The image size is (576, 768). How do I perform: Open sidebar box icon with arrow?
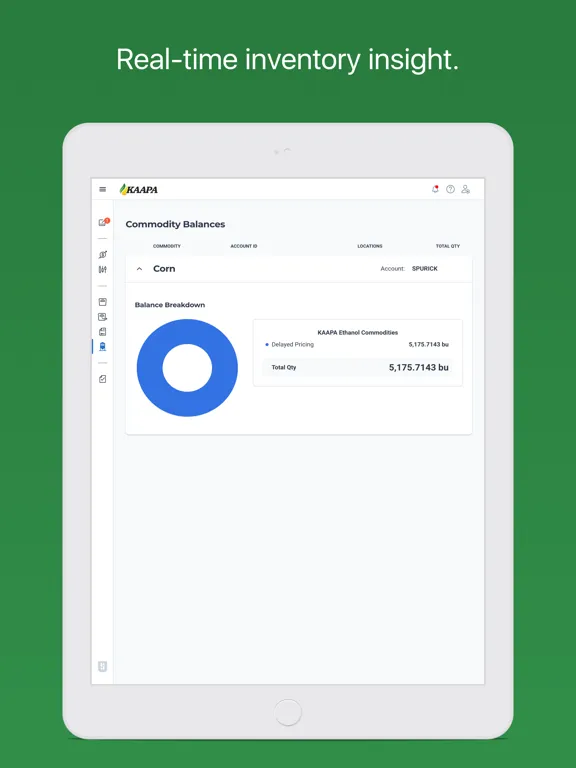(102, 317)
